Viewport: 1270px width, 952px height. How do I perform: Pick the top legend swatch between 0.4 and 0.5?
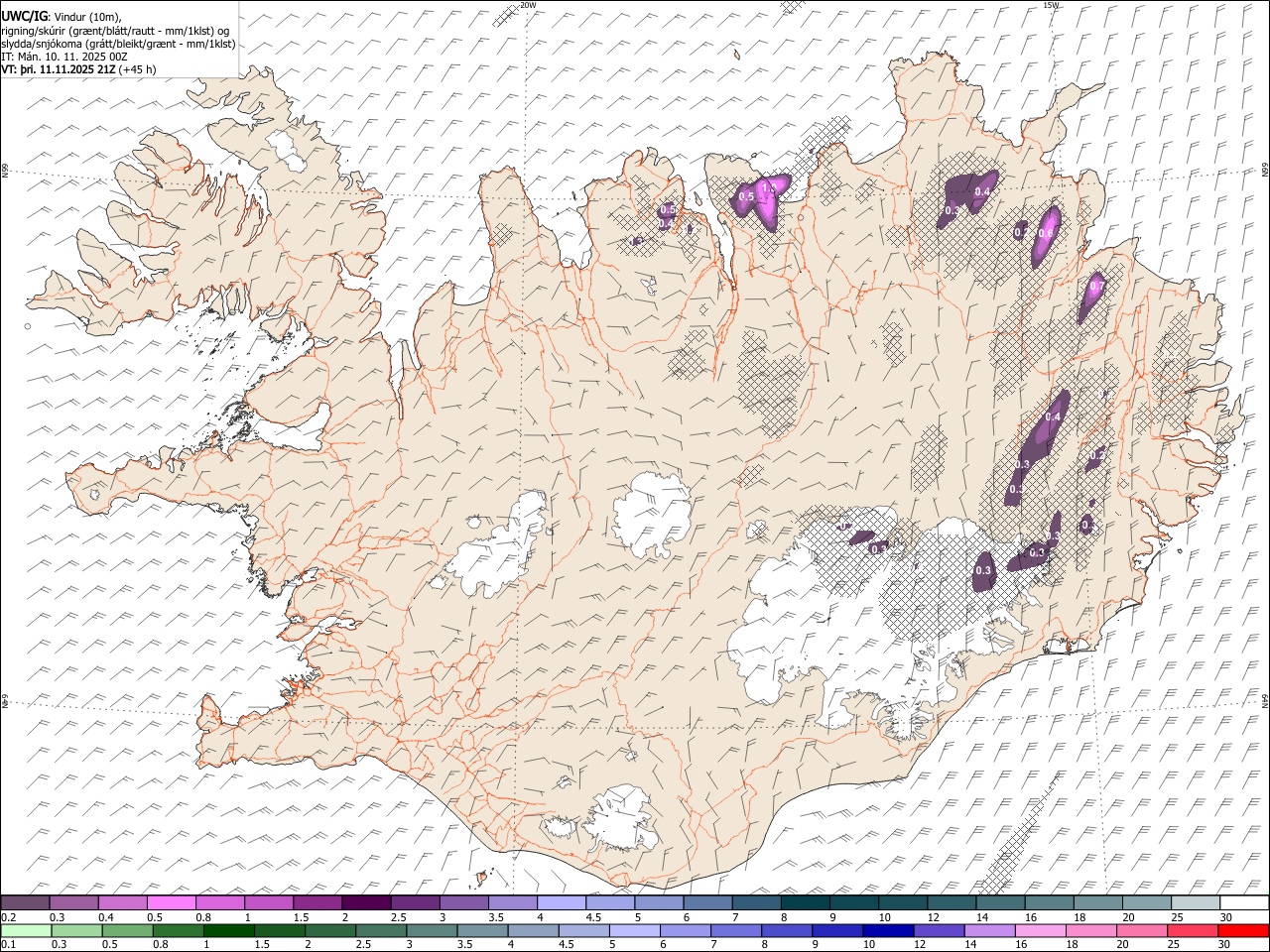coord(123,903)
